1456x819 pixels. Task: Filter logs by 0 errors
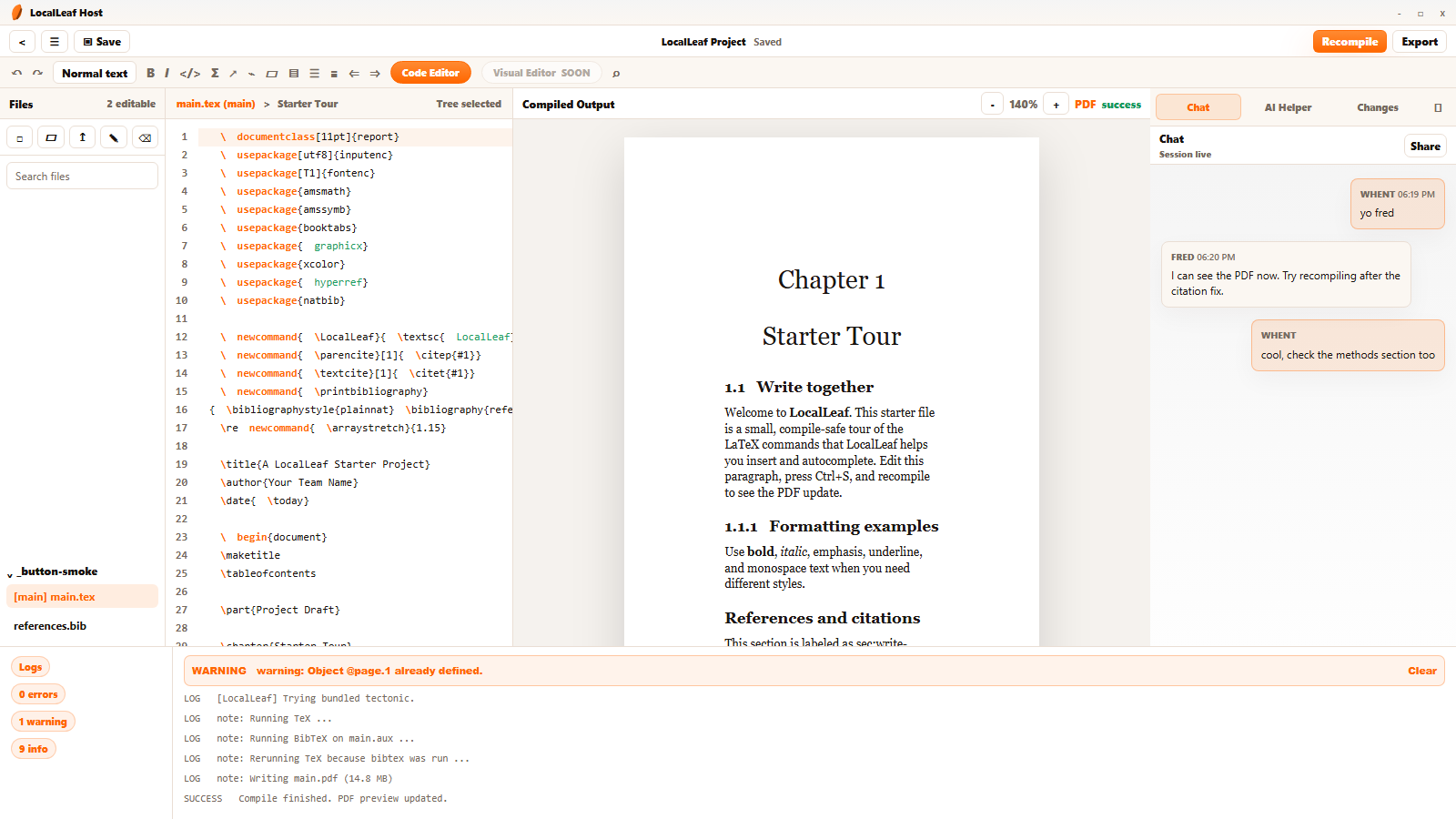coord(38,694)
